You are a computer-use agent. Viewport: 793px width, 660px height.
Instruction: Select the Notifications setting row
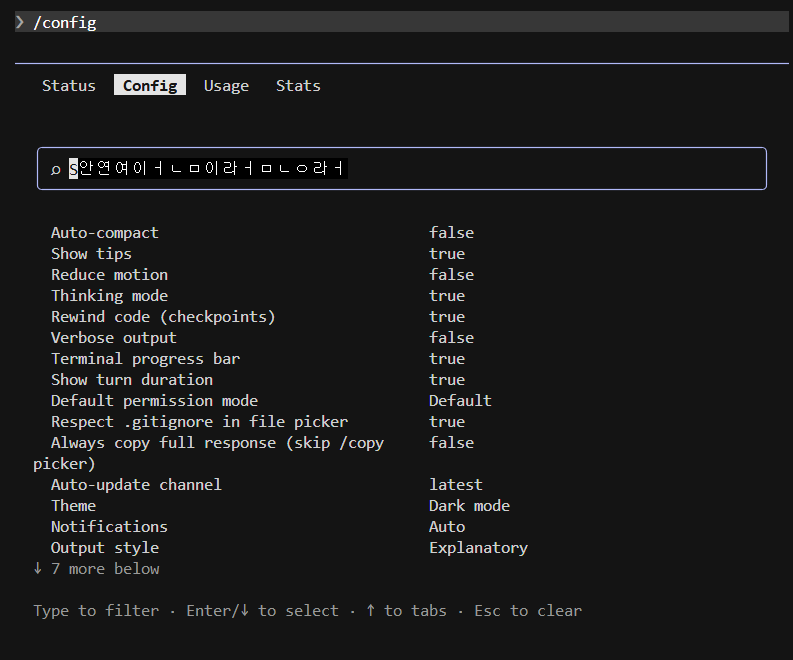(109, 527)
